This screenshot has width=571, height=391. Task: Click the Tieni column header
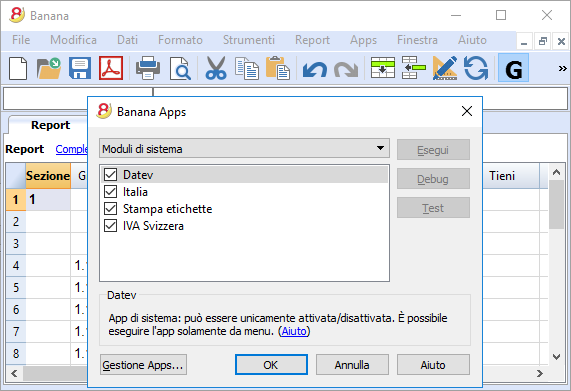511,175
